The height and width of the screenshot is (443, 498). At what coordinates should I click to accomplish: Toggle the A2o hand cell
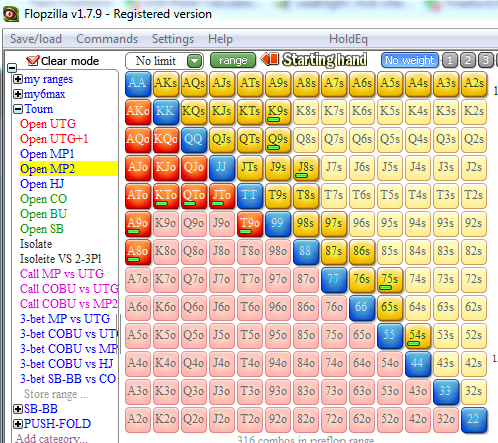pos(138,419)
